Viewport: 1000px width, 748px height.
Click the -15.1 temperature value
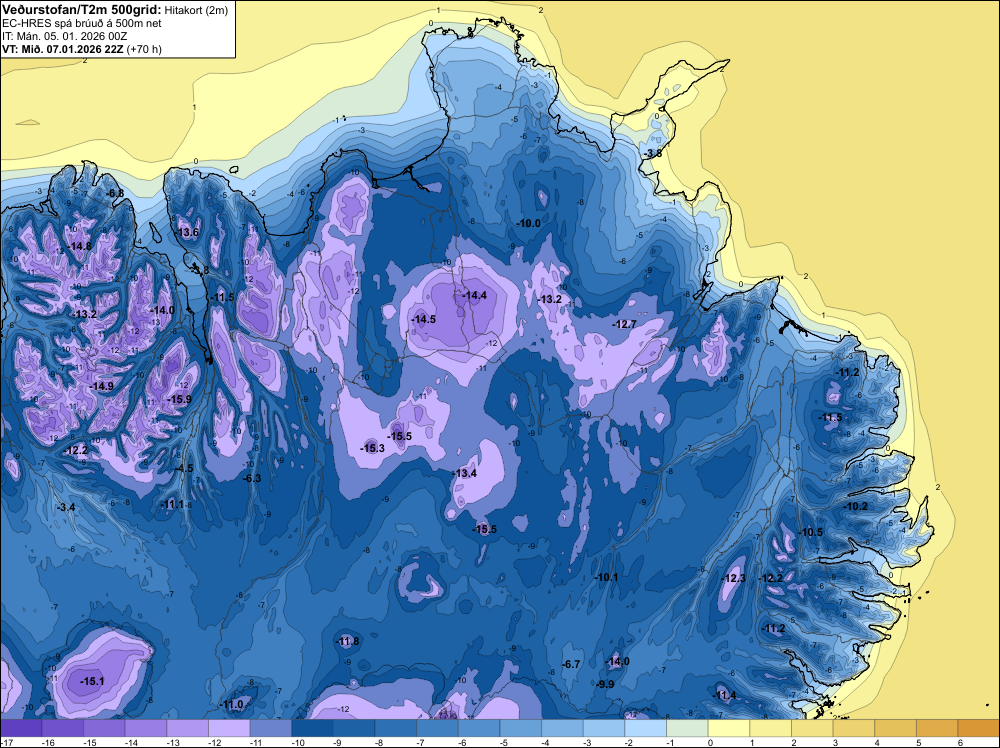[92, 681]
